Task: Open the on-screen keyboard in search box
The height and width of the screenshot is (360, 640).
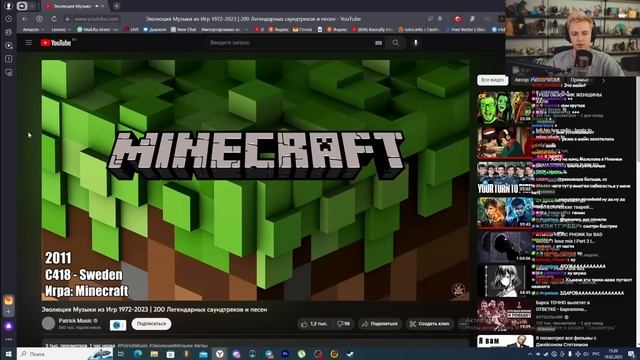Action: click(x=378, y=43)
